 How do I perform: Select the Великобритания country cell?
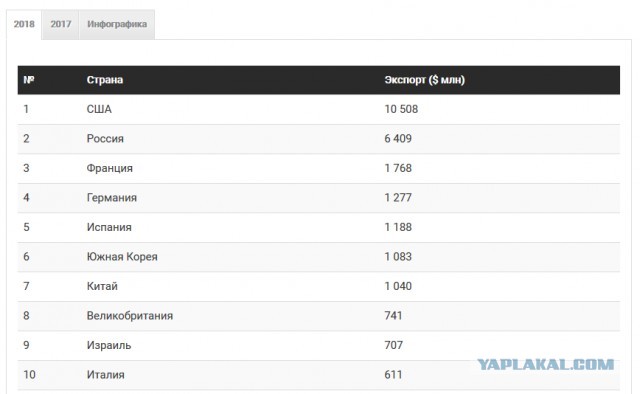pyautogui.click(x=129, y=316)
